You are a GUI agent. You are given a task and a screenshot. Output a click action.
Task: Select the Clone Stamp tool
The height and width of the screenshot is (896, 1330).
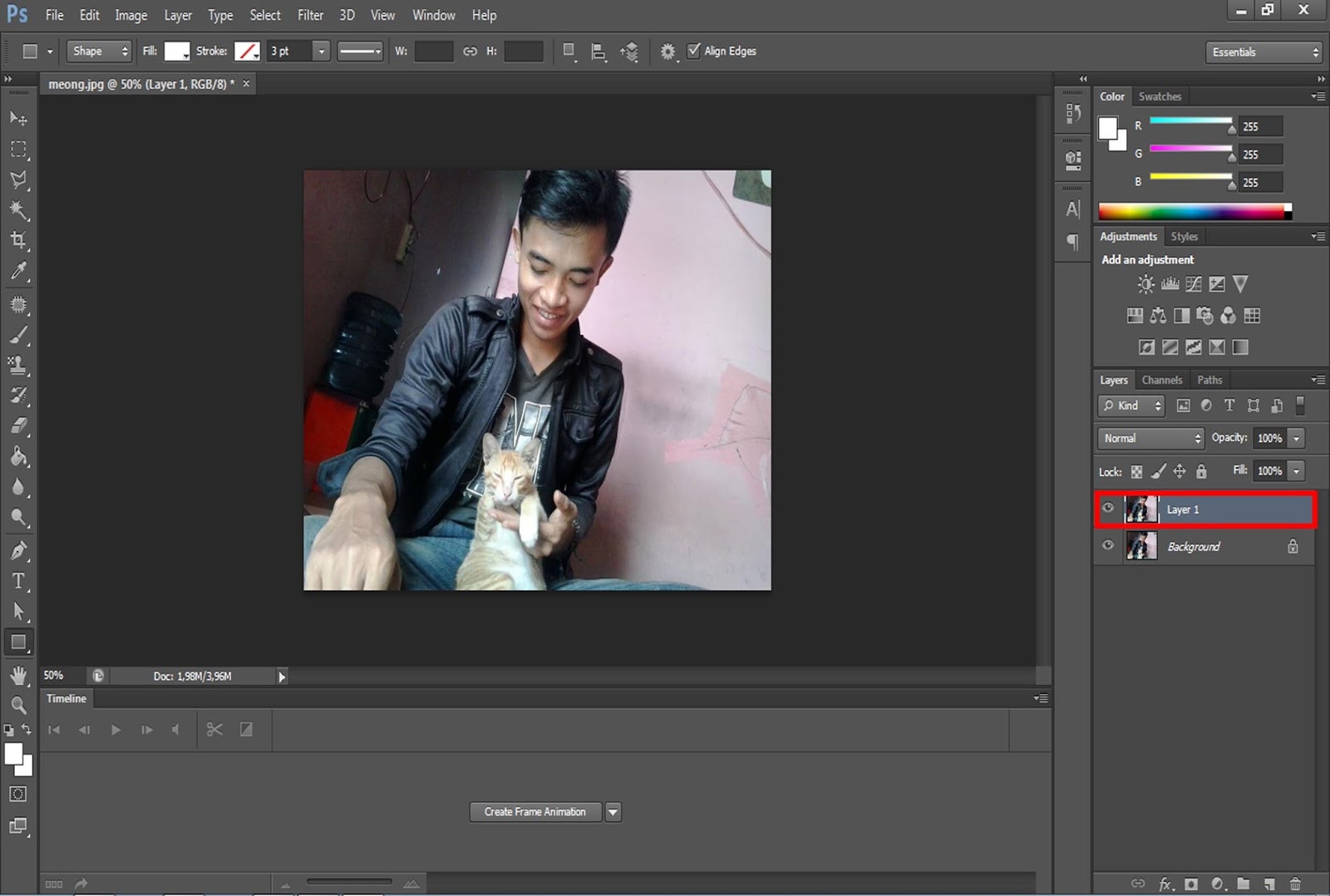coord(18,365)
